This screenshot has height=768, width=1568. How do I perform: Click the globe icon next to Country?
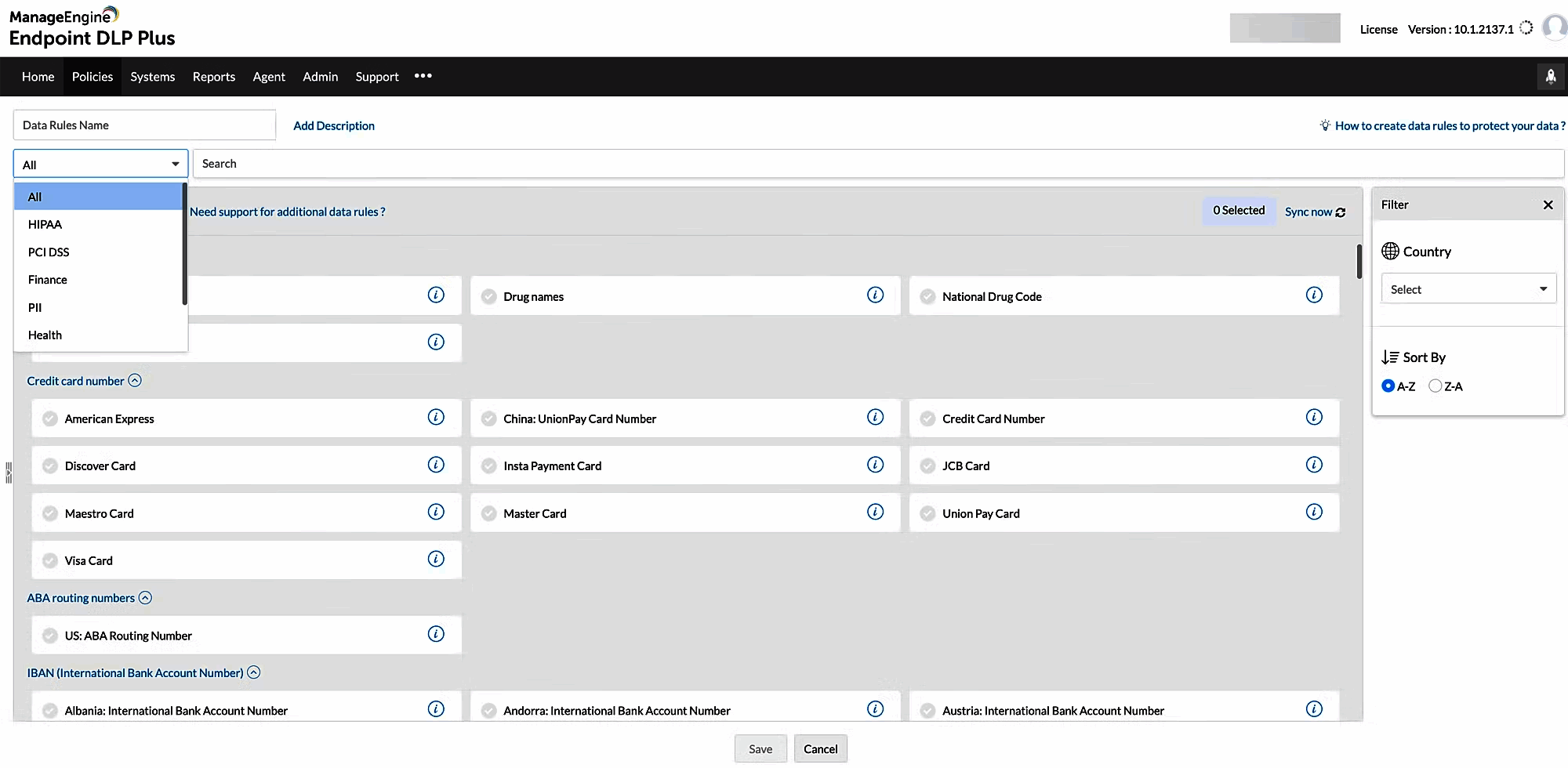tap(1390, 251)
